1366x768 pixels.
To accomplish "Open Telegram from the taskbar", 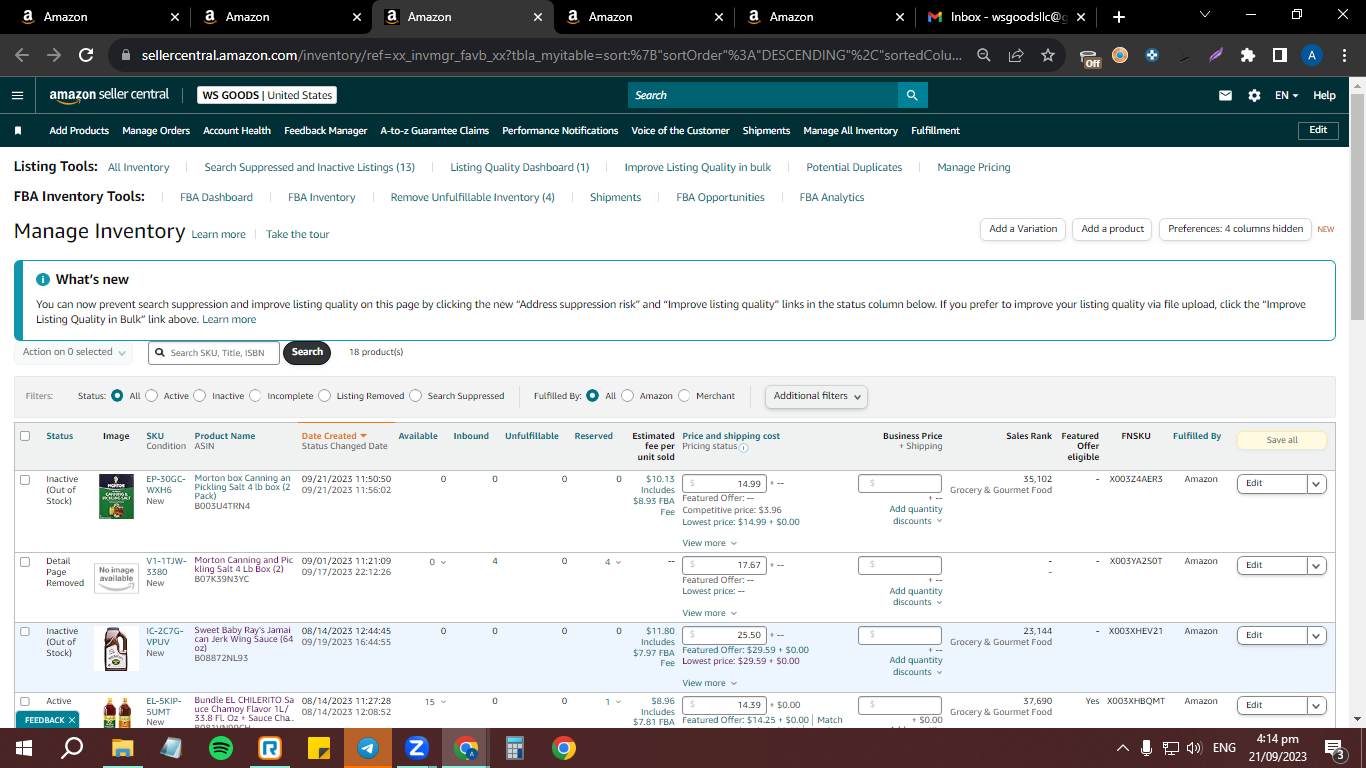I will tap(368, 748).
